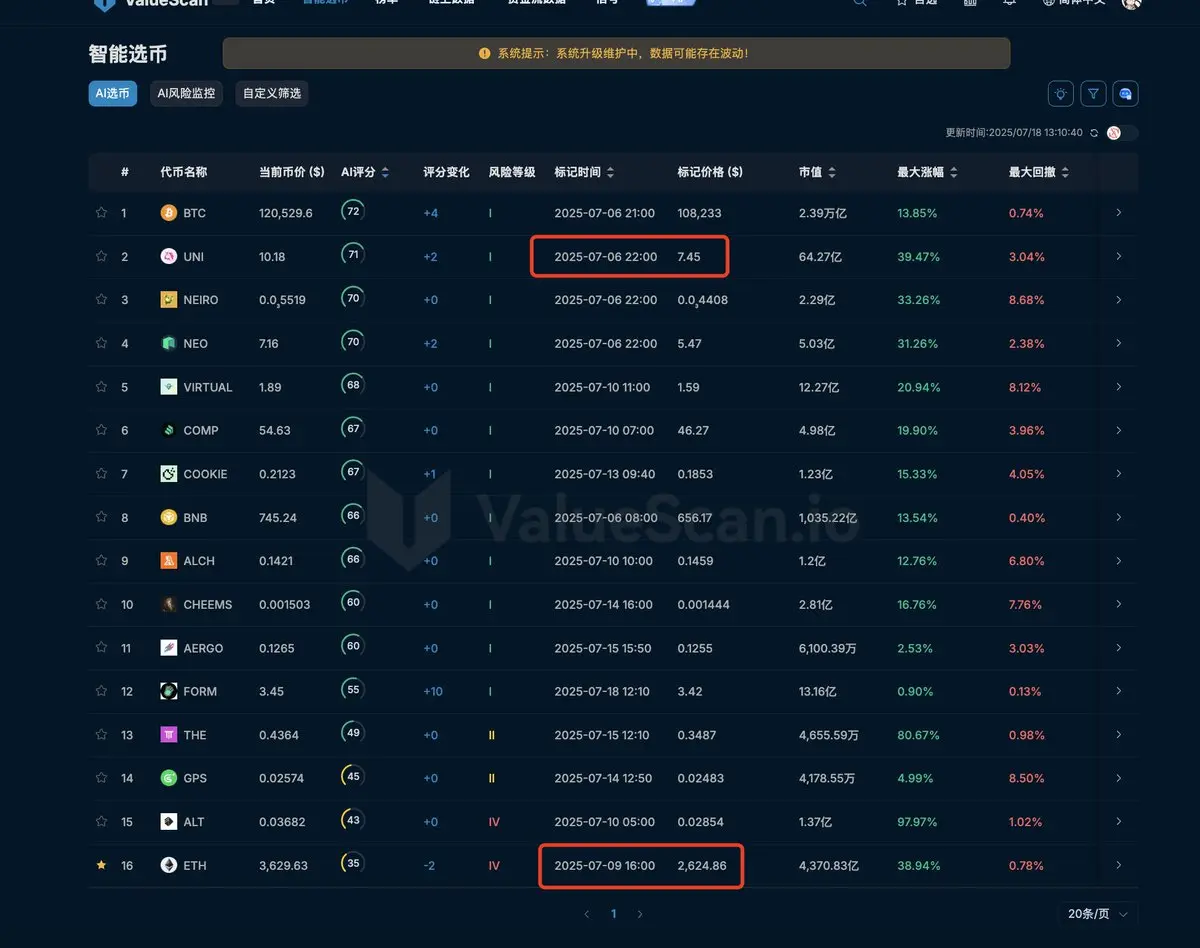Image resolution: width=1200 pixels, height=948 pixels.
Task: Open the chat assistant robot icon
Action: tap(1126, 94)
